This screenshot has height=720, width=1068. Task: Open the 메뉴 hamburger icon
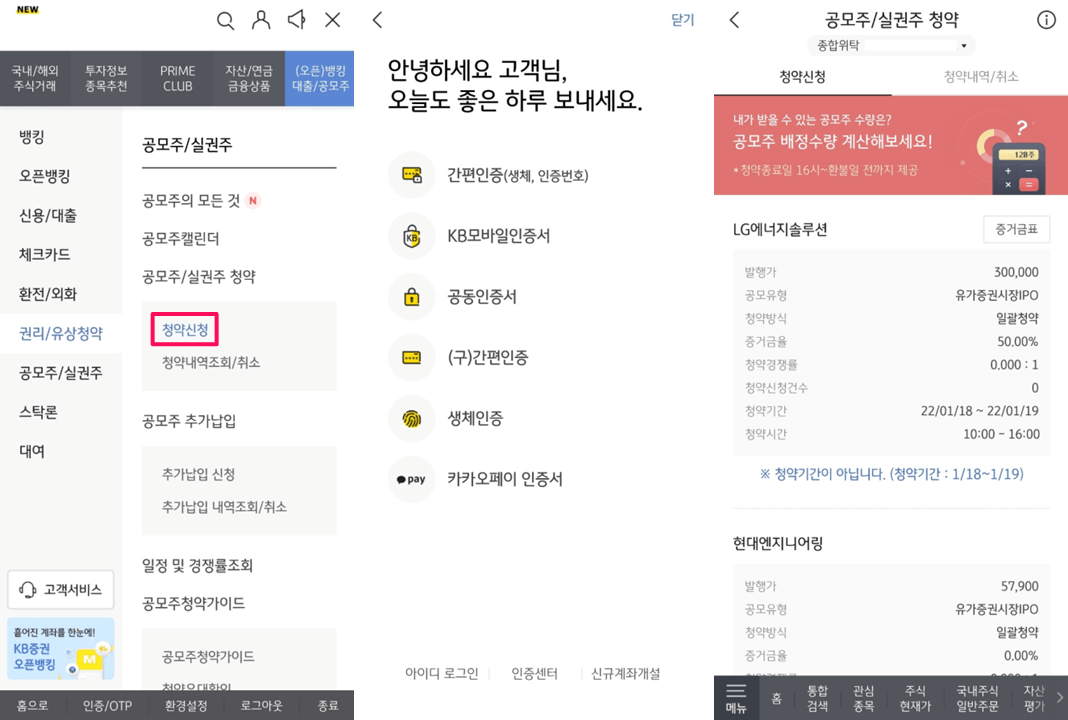(736, 698)
